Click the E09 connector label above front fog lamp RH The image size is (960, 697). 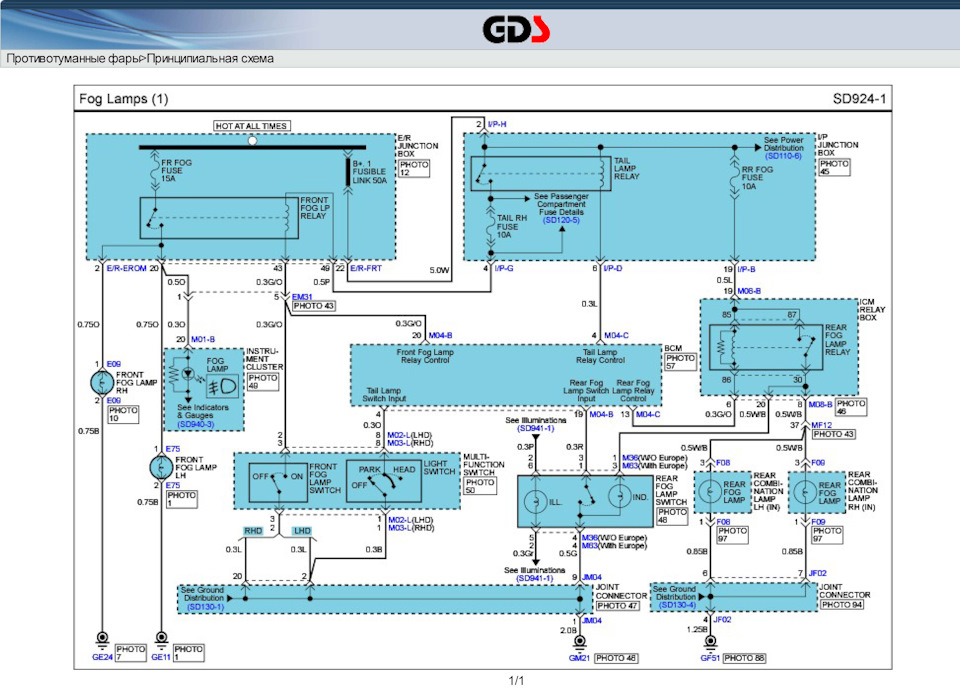click(x=116, y=365)
